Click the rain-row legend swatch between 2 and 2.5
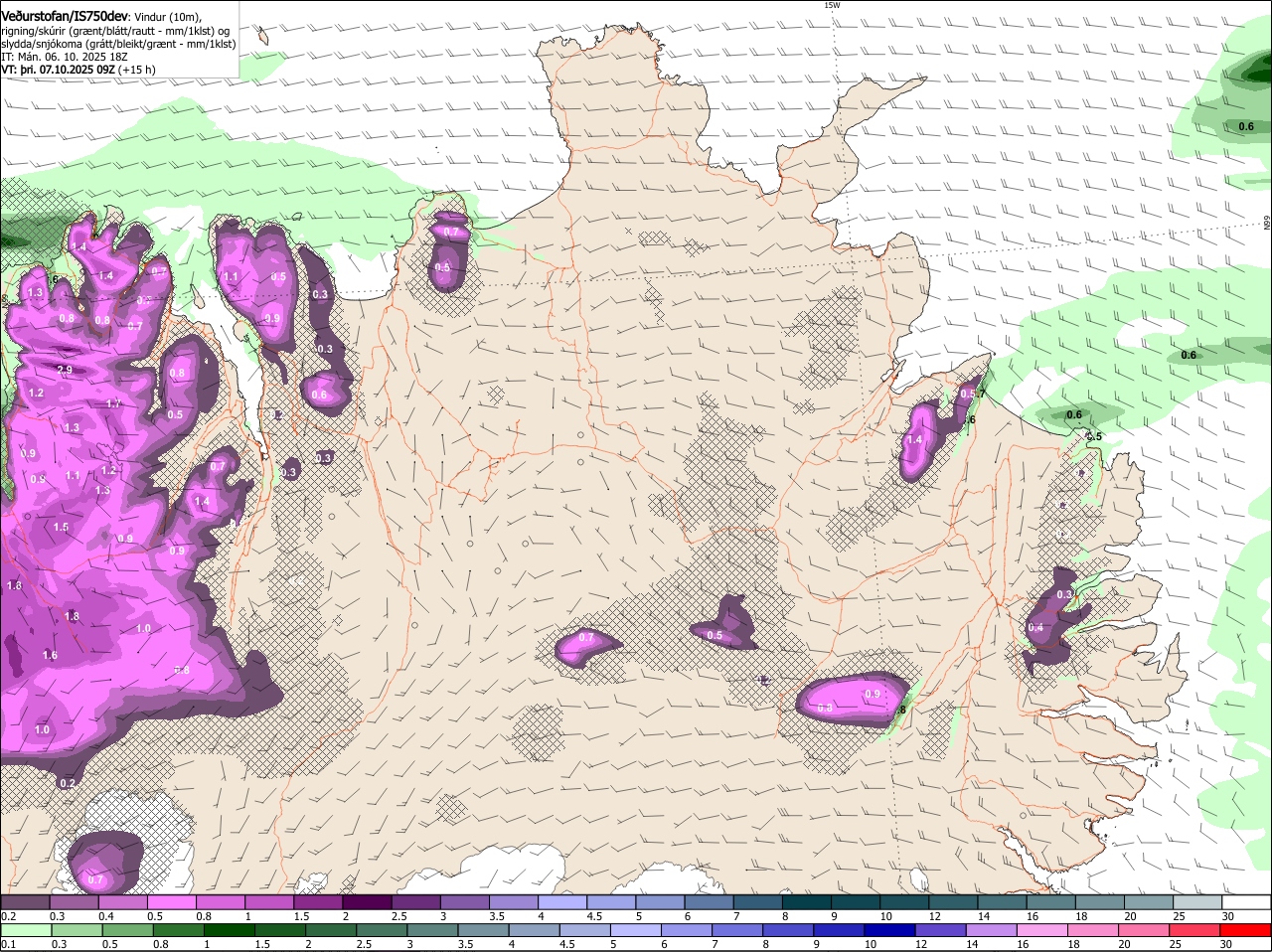The width and height of the screenshot is (1272, 952). click(332, 930)
